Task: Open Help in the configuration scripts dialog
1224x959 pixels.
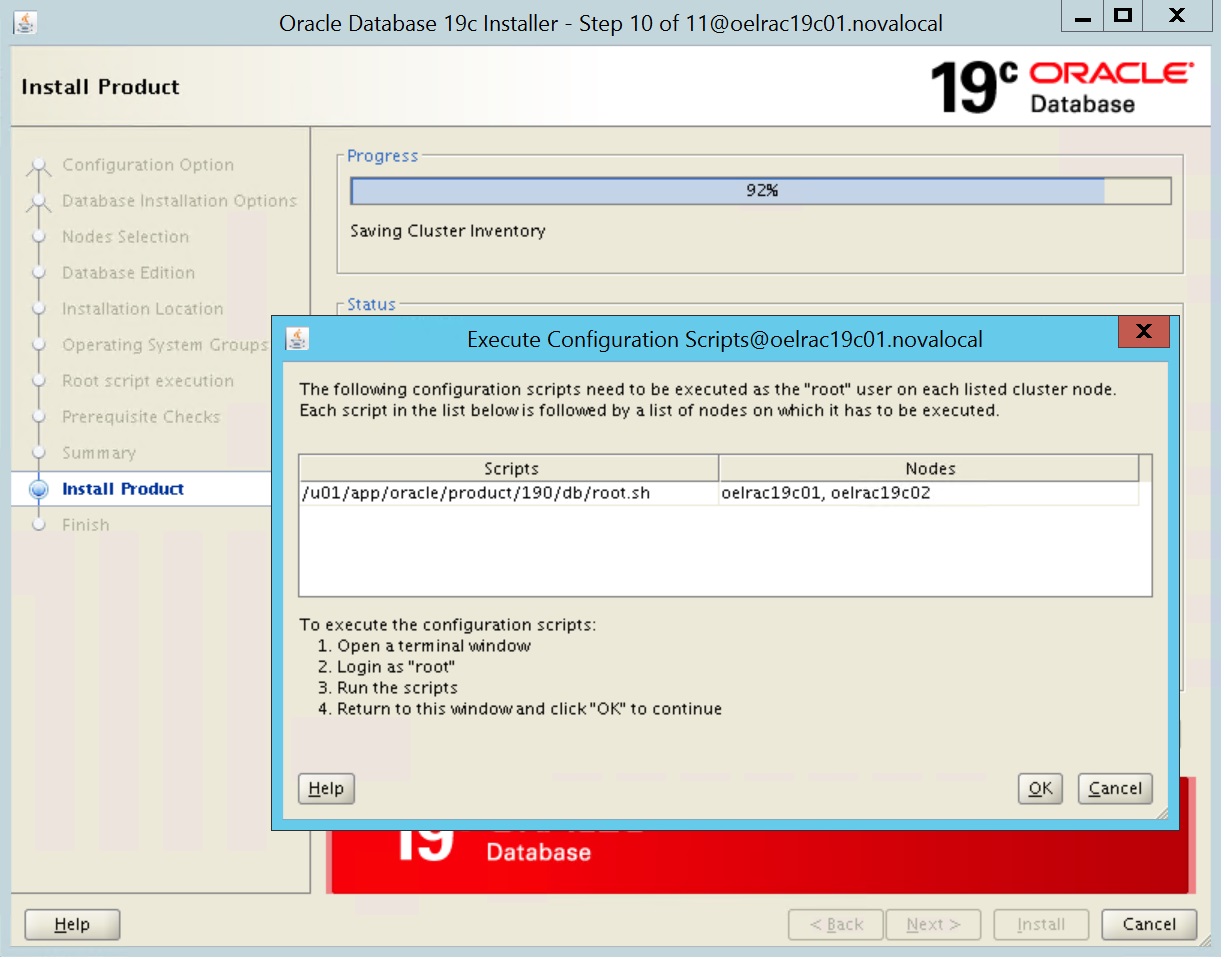Action: pos(326,788)
